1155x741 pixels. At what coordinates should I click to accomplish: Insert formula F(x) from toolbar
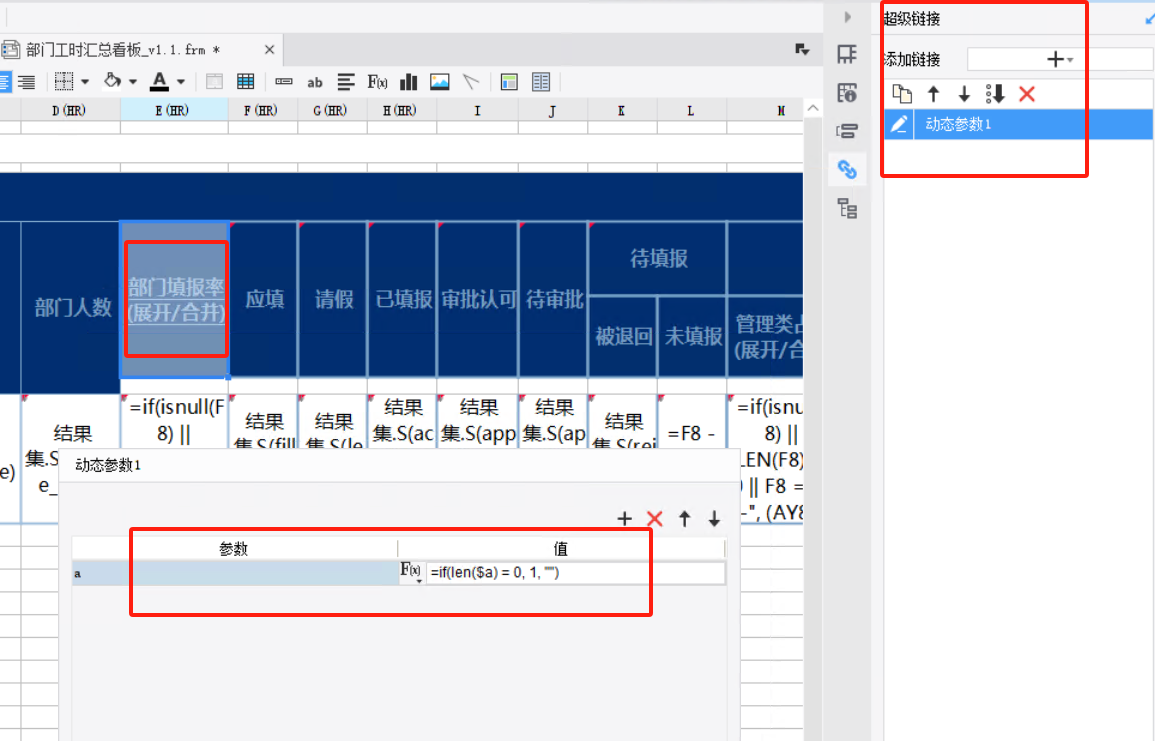[x=377, y=82]
